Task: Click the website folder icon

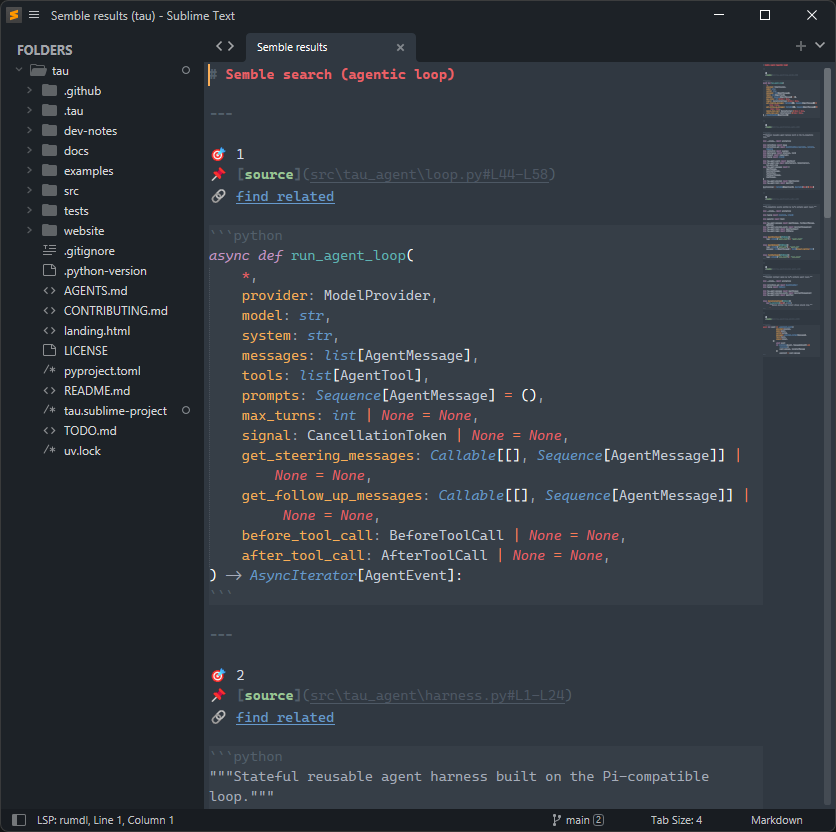Action: point(50,230)
